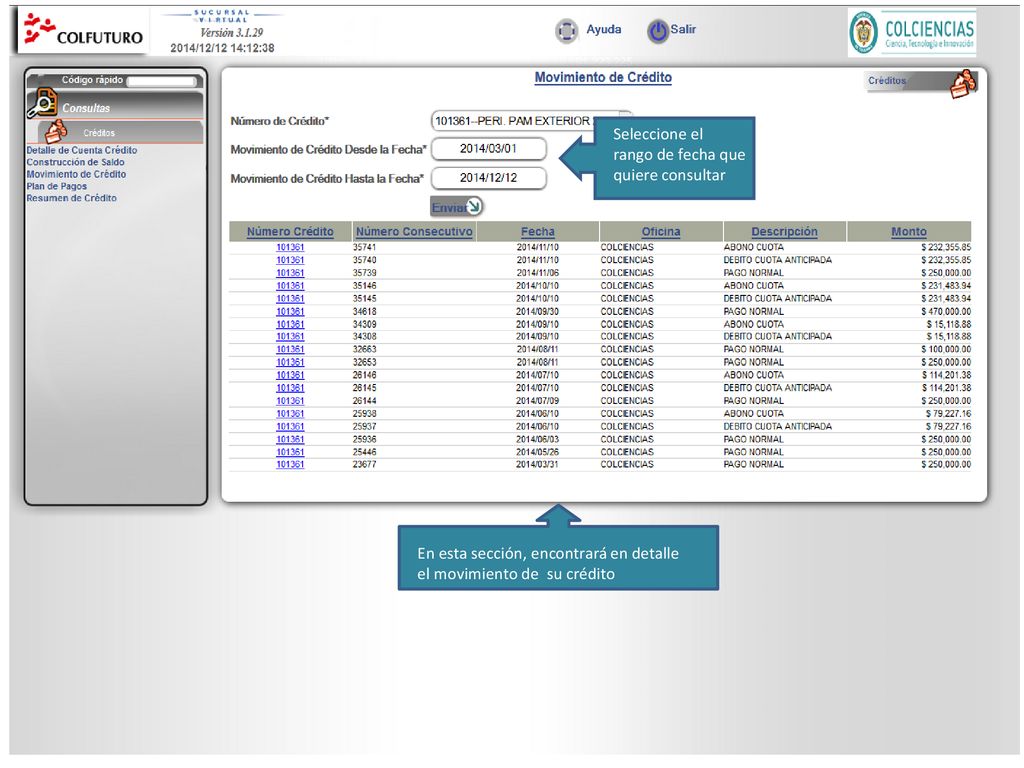Screen dimensions: 1024x768
Task: Open credit link 101361 in row 26145
Action: [290, 388]
